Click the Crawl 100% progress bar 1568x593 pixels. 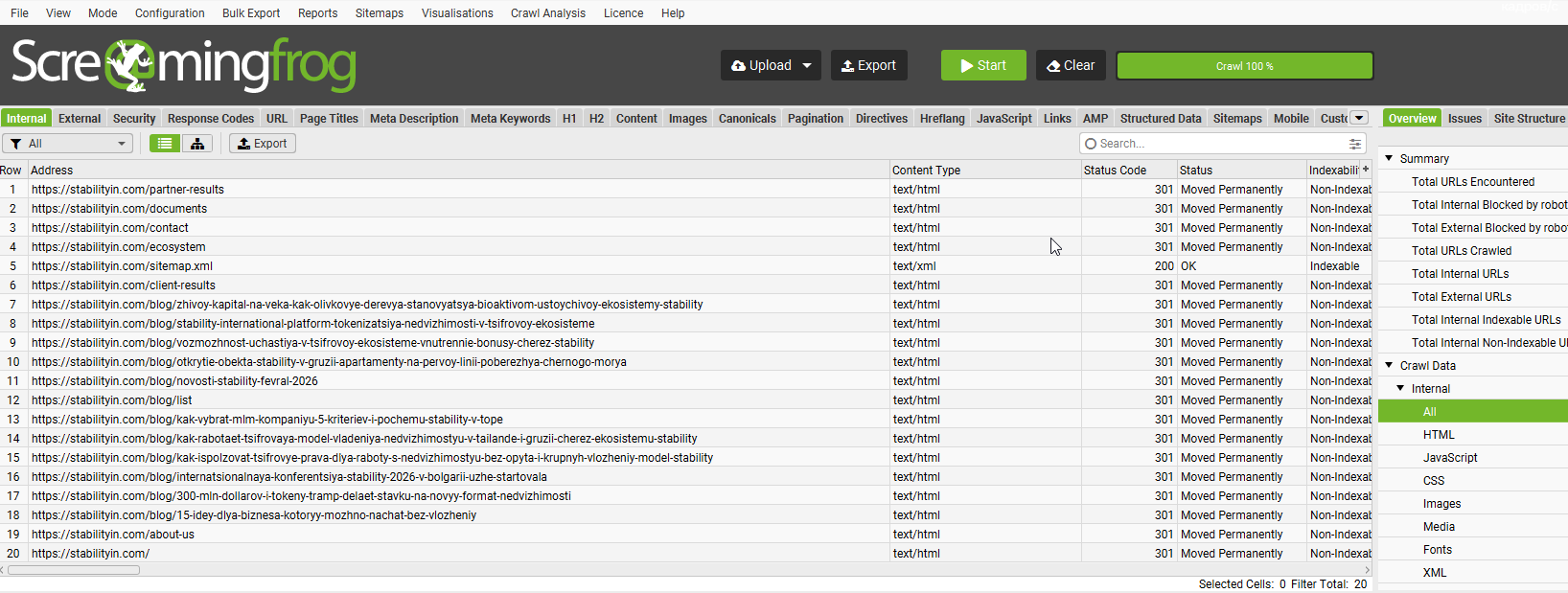[1244, 66]
